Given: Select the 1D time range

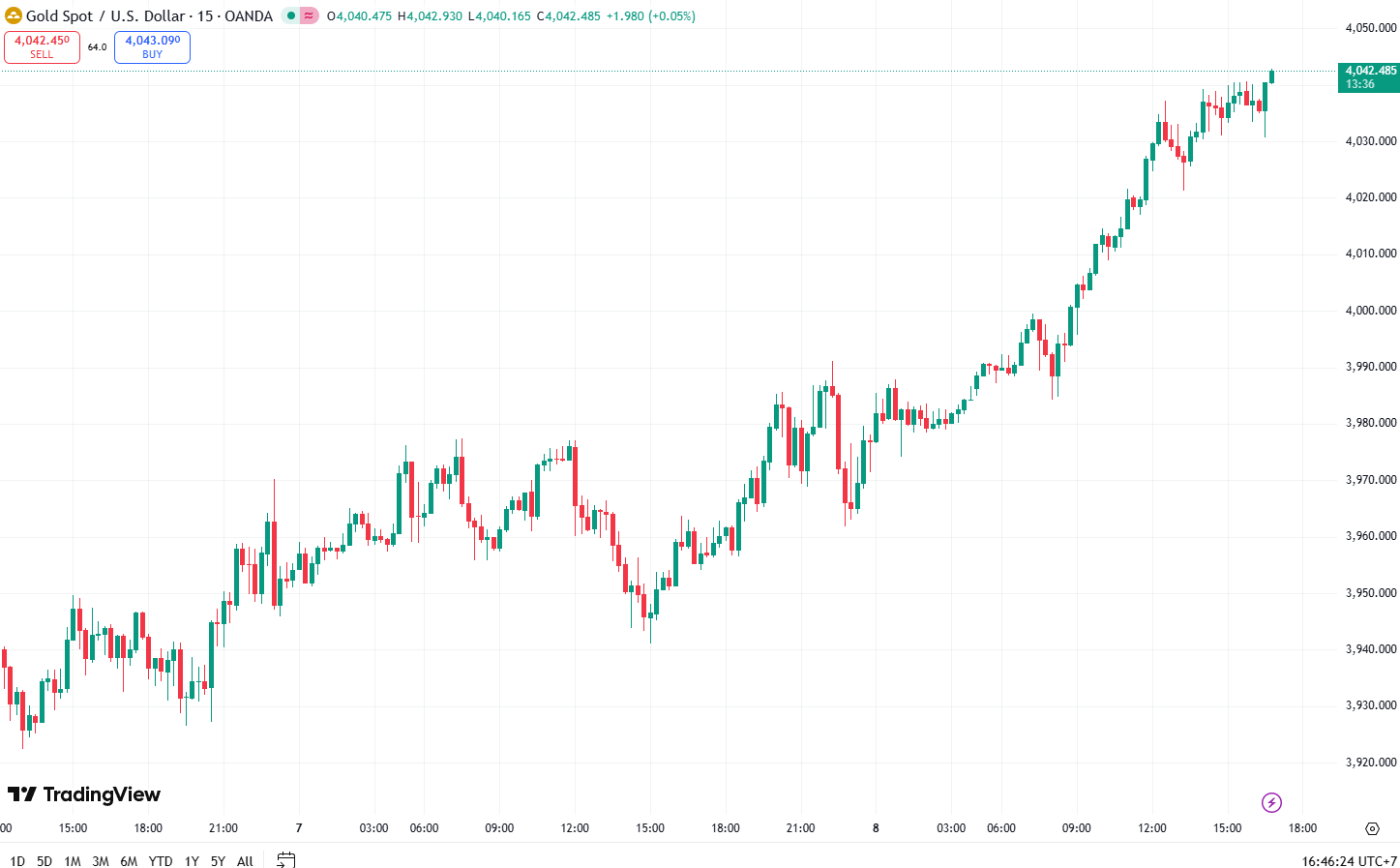Looking at the screenshot, I should pyautogui.click(x=17, y=861).
